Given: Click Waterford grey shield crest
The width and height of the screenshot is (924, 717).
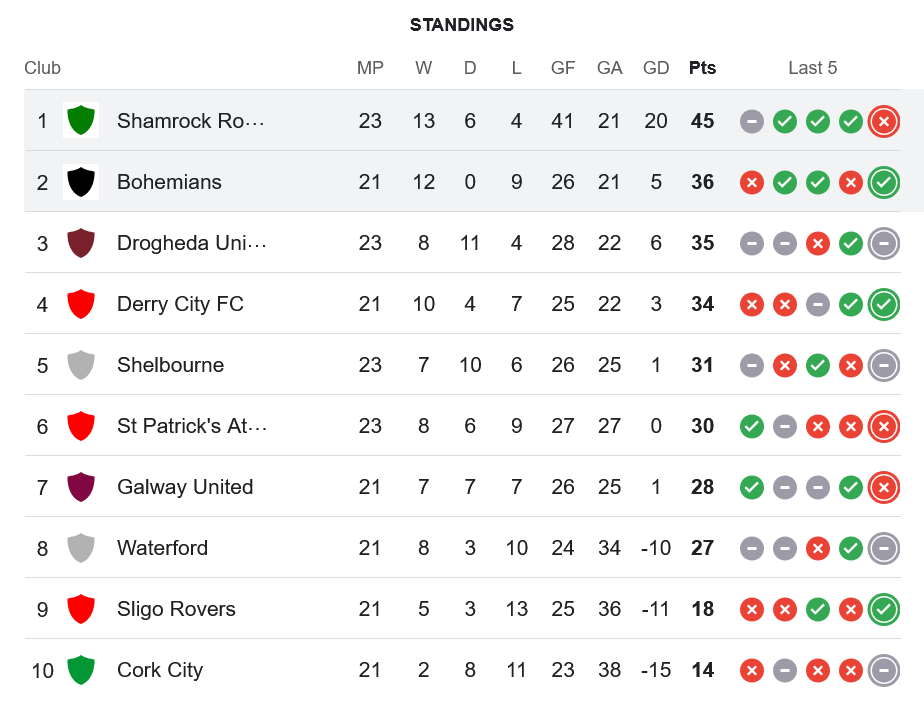Looking at the screenshot, I should (81, 548).
